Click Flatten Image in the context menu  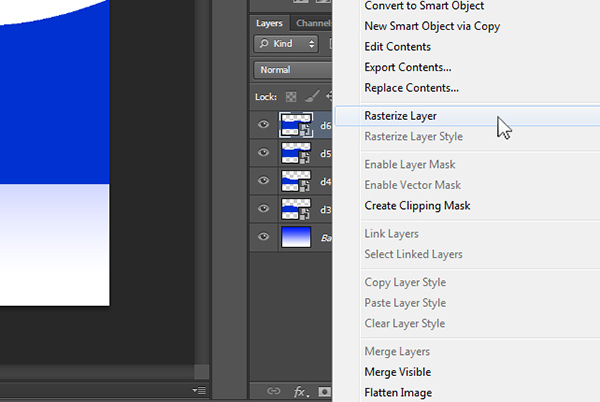click(398, 392)
